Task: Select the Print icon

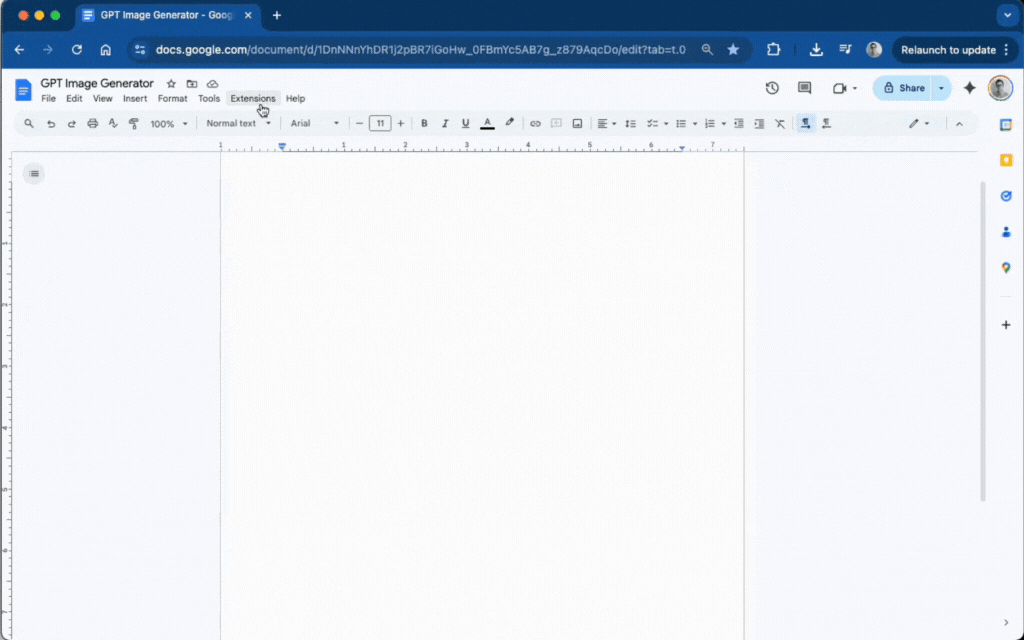Action: (91, 123)
